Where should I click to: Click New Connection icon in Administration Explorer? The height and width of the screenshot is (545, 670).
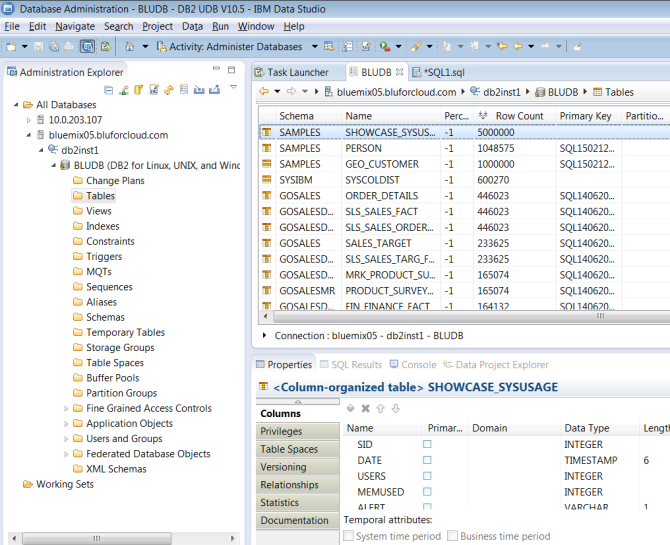click(124, 90)
